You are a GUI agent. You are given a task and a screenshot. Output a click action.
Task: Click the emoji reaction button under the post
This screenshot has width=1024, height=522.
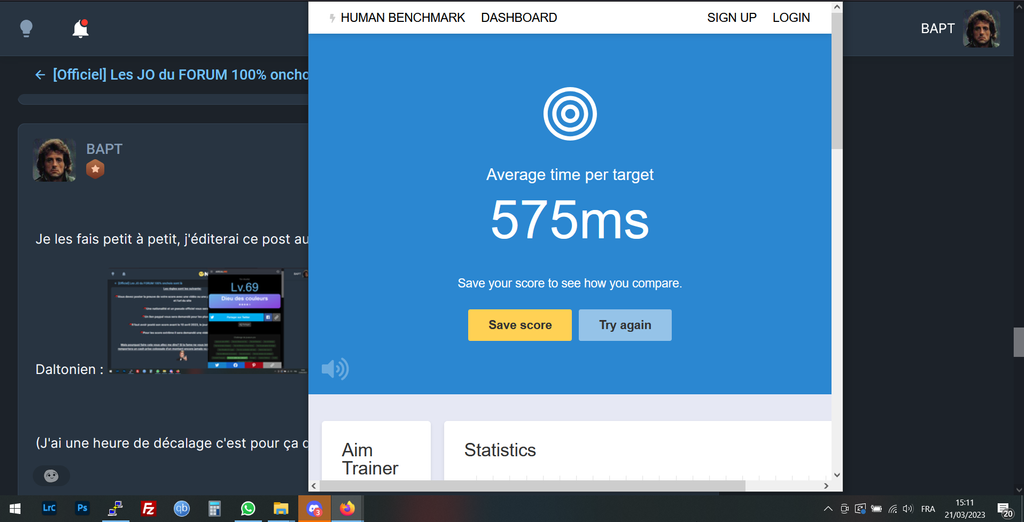(52, 475)
